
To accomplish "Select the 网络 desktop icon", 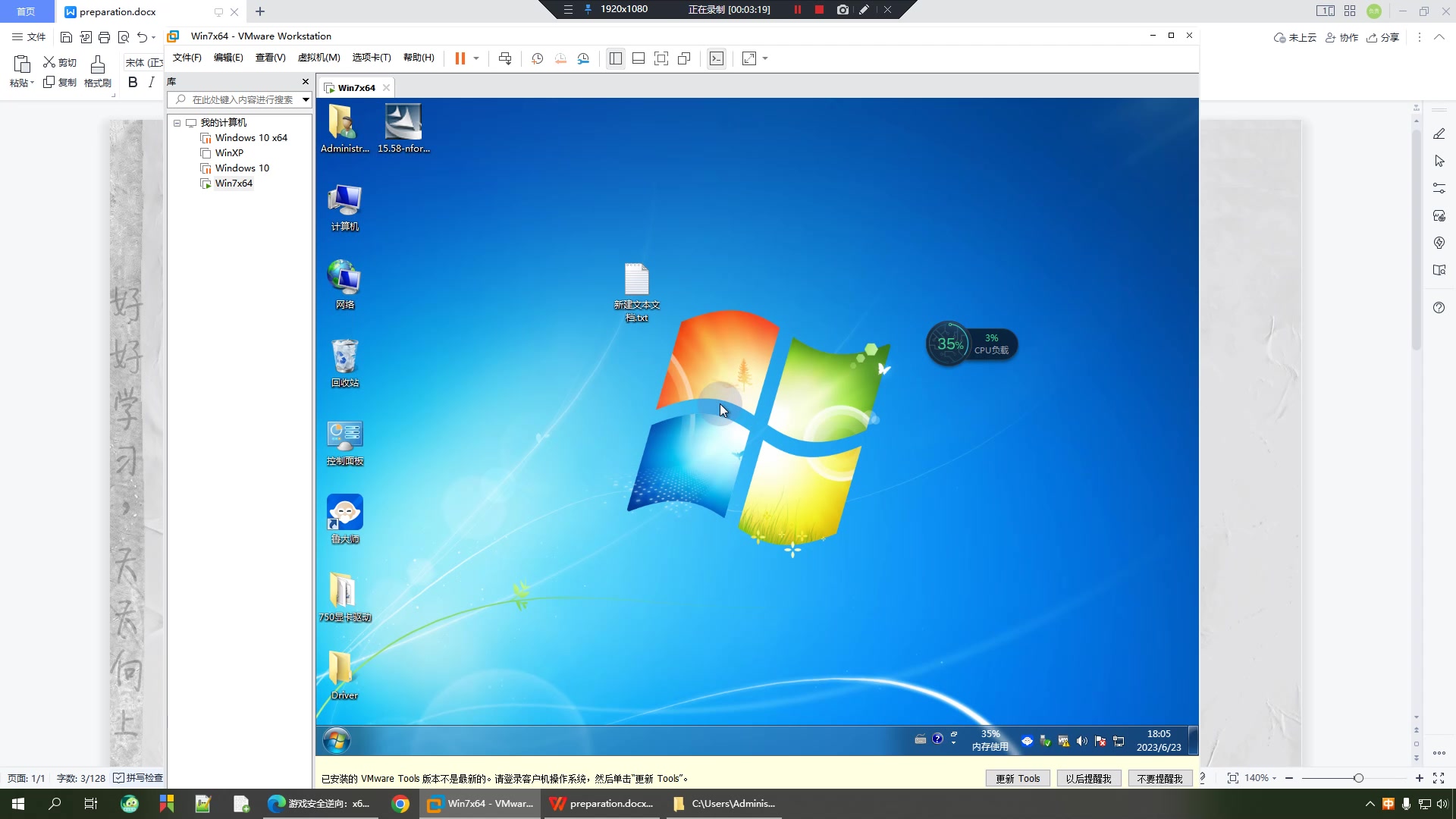I will pos(345,285).
